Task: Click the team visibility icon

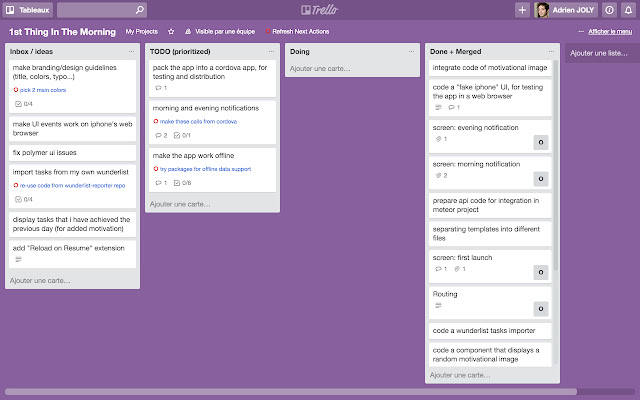Action: click(x=188, y=31)
